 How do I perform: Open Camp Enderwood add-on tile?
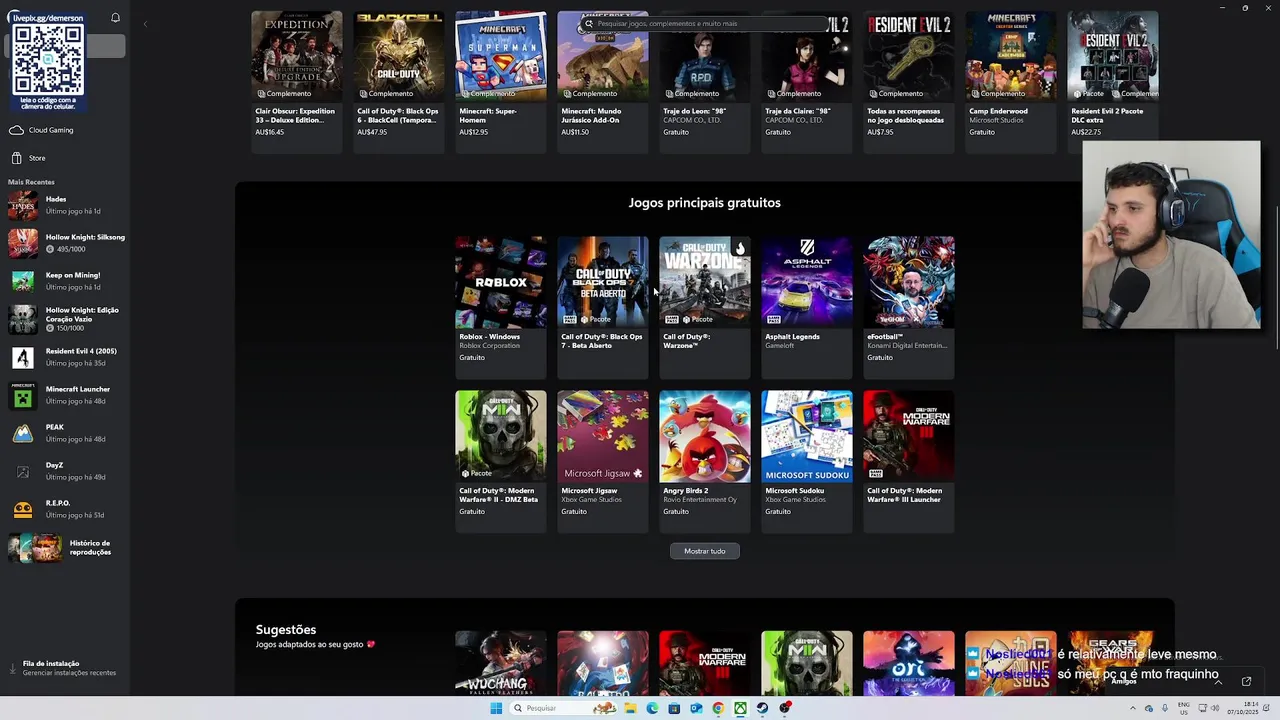[x=1011, y=81]
